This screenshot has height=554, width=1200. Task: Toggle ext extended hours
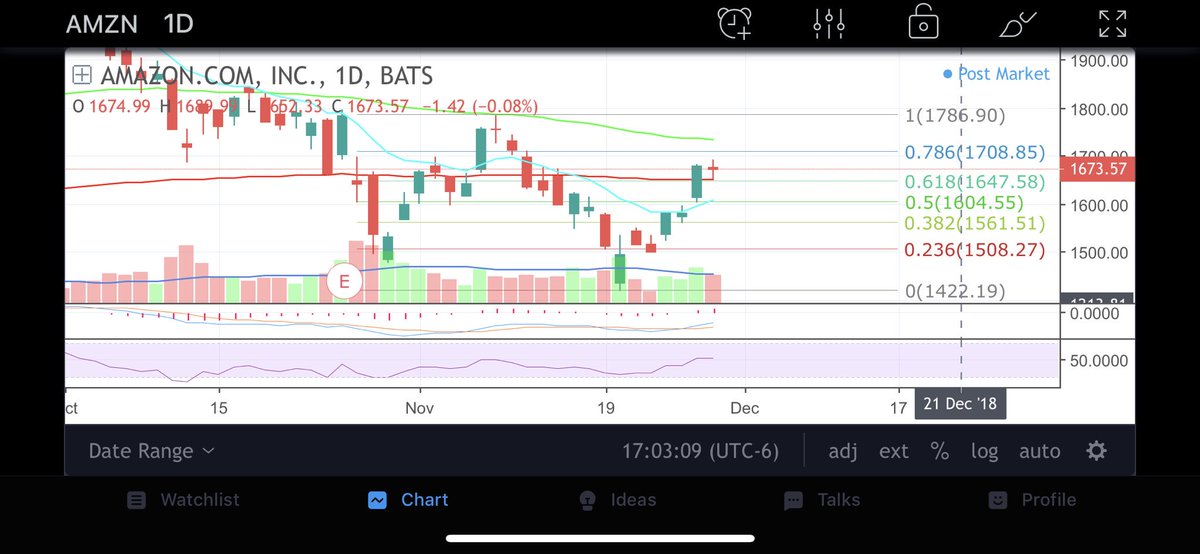click(x=893, y=451)
